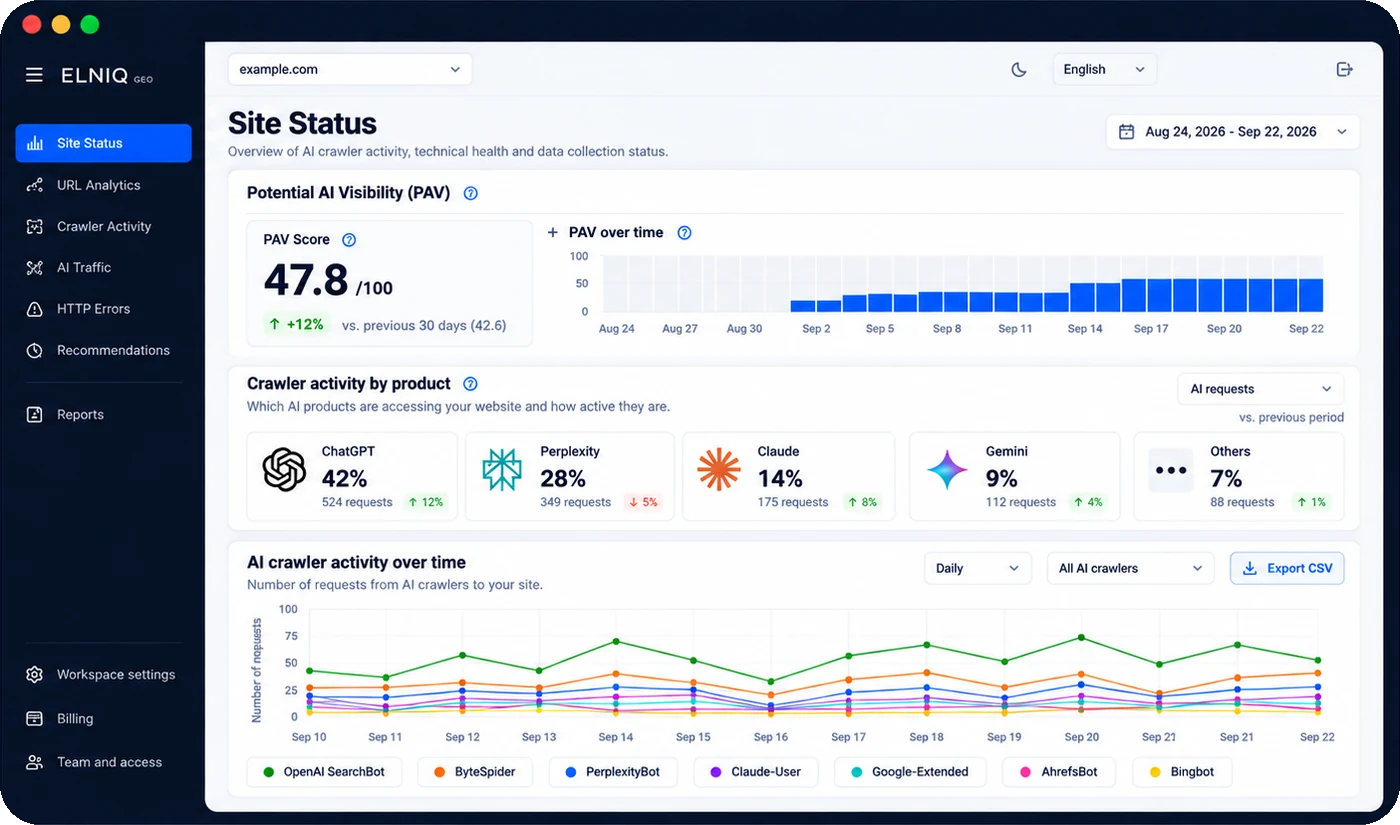
Task: Open AI Traffic in the sidebar
Action: (x=103, y=268)
